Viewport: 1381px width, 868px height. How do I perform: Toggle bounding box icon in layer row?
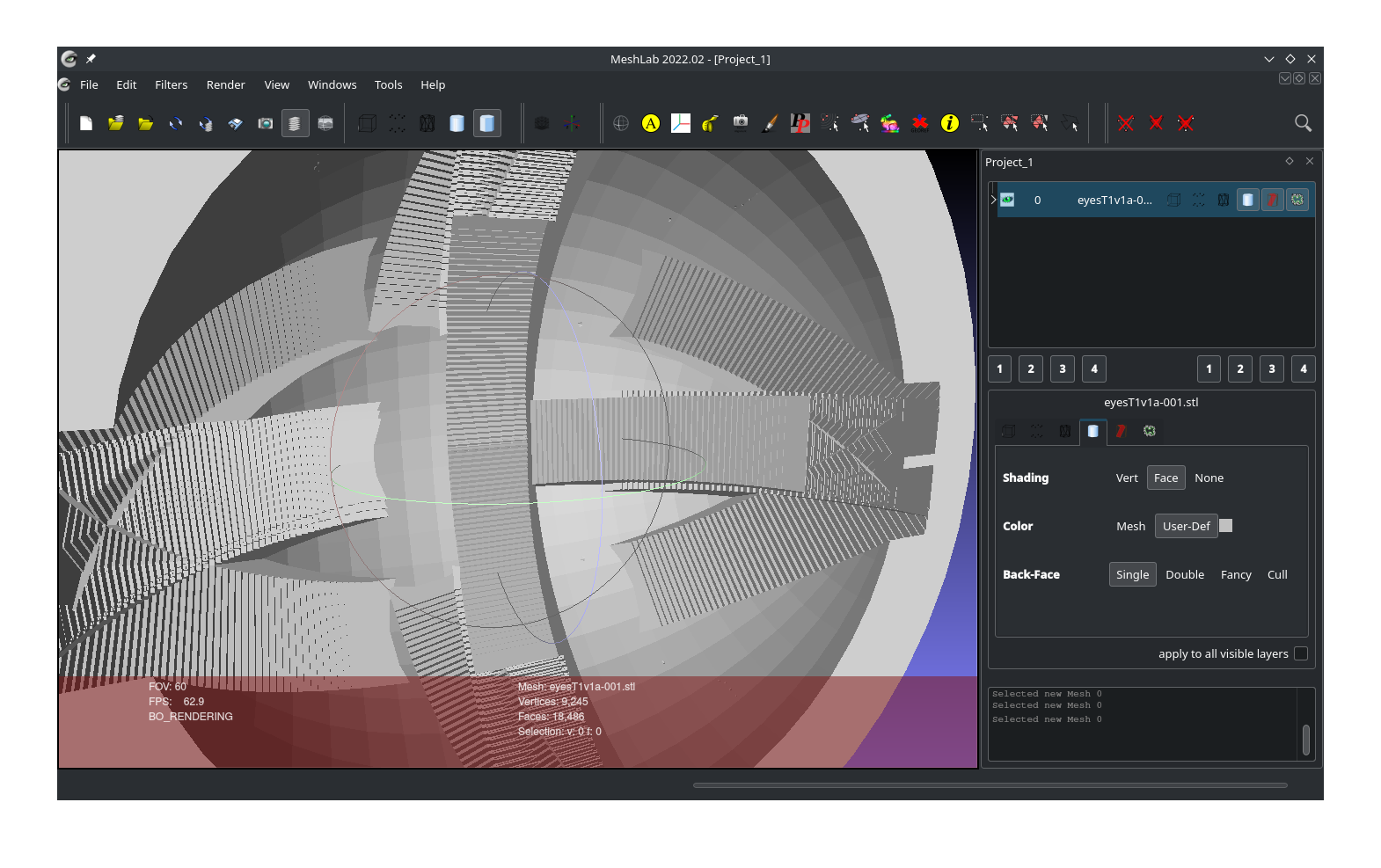coord(1174,200)
